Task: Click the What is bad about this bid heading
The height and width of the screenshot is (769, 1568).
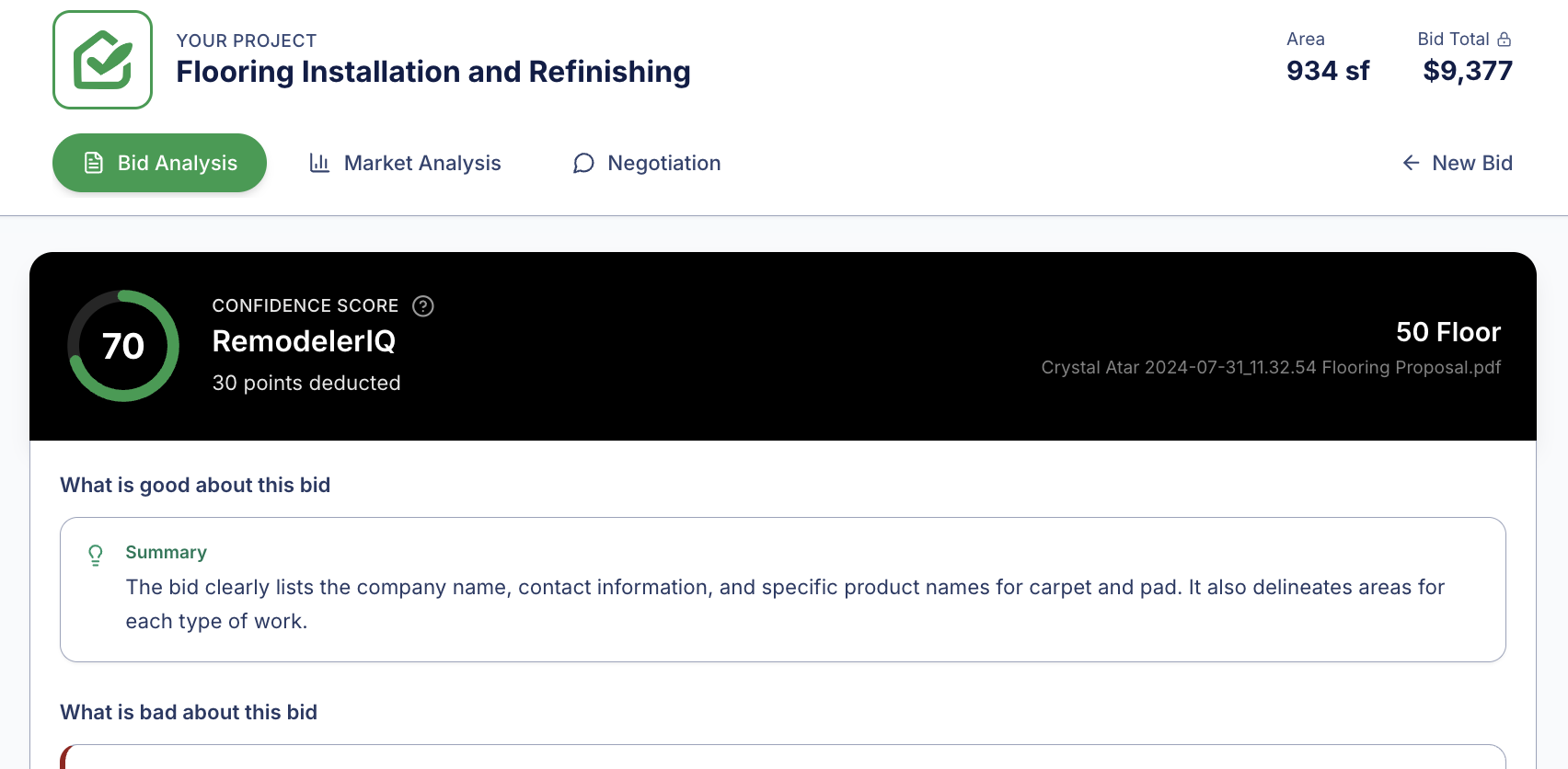Action: pyautogui.click(x=189, y=712)
